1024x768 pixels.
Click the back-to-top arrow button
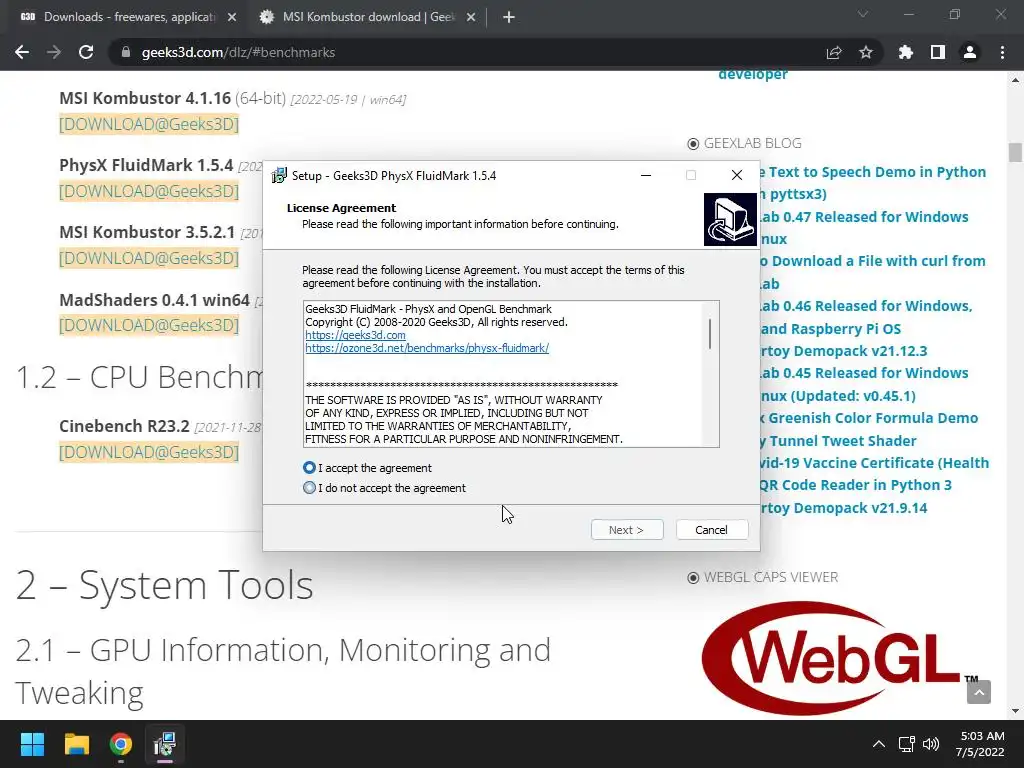click(979, 692)
